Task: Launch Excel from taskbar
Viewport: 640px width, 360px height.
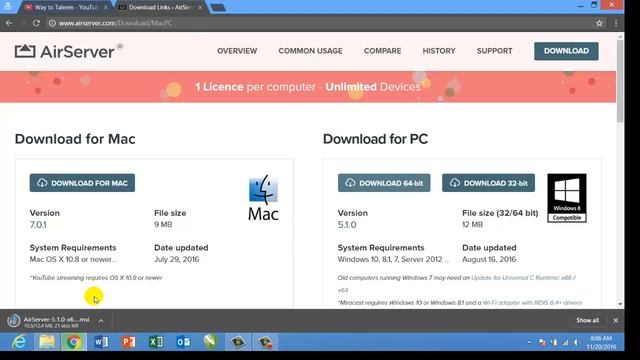Action: click(x=156, y=342)
